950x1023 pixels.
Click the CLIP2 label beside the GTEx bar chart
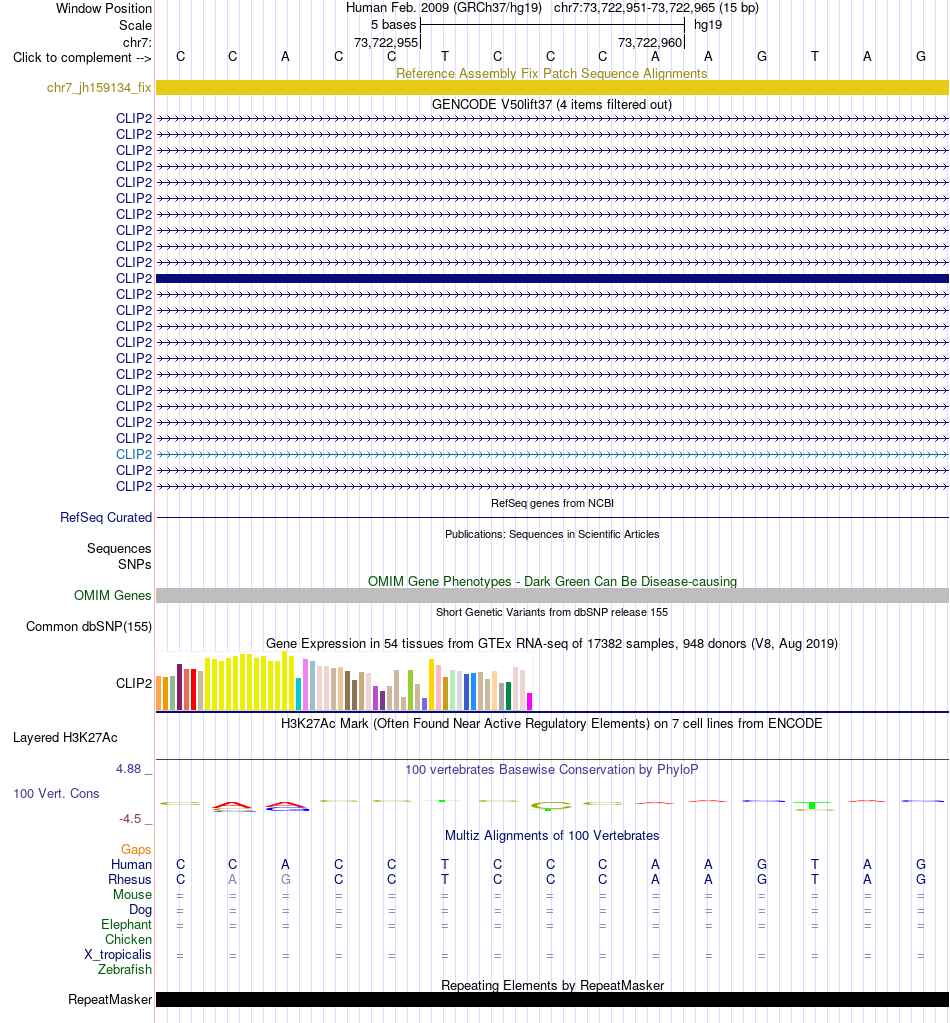point(134,683)
